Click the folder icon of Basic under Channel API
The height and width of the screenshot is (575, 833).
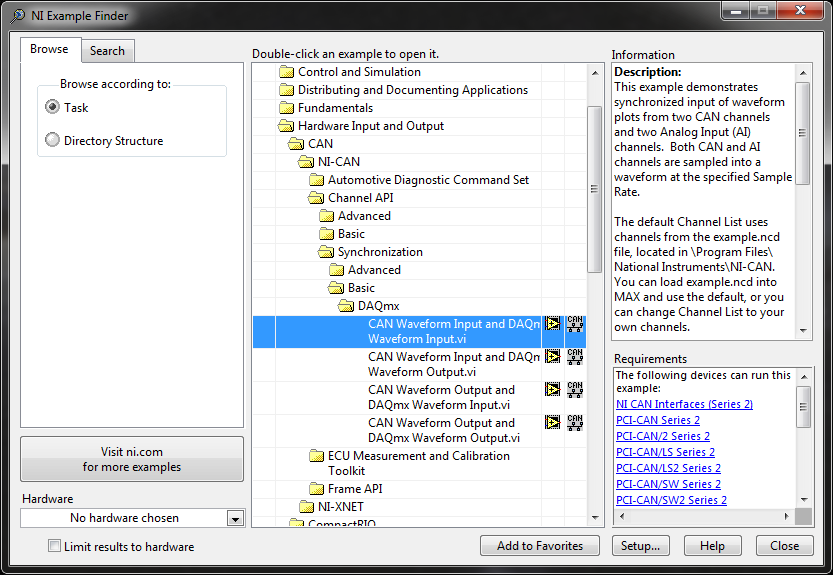pos(327,234)
